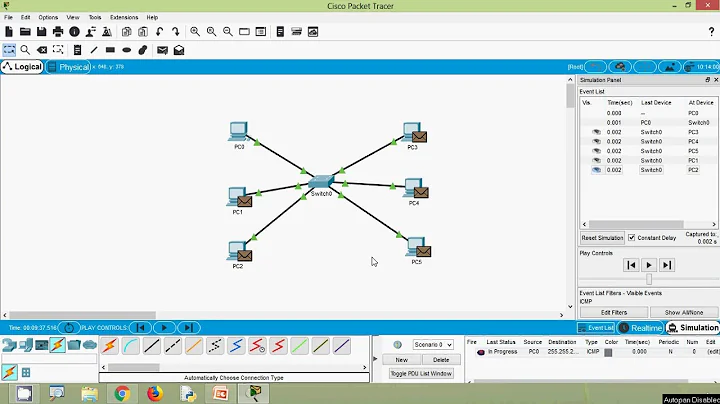Viewport: 720px width, 404px height.
Task: Click the envelope PDU on PC3
Action: tap(419, 136)
